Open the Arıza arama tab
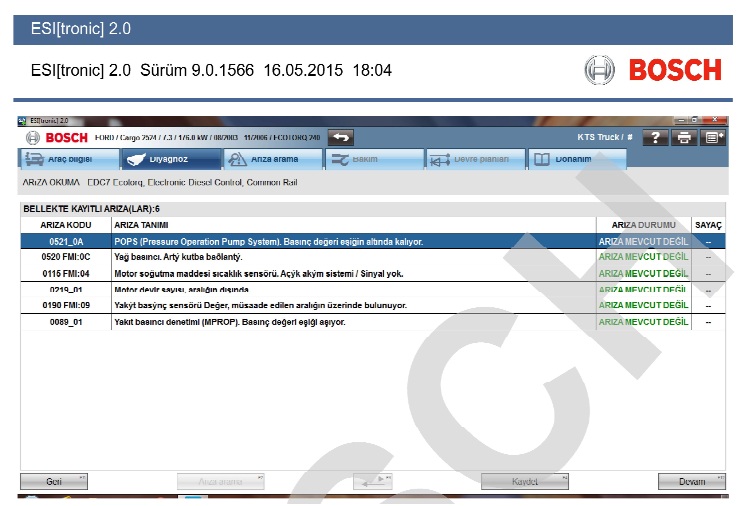This screenshot has width=745, height=506. tap(273, 159)
